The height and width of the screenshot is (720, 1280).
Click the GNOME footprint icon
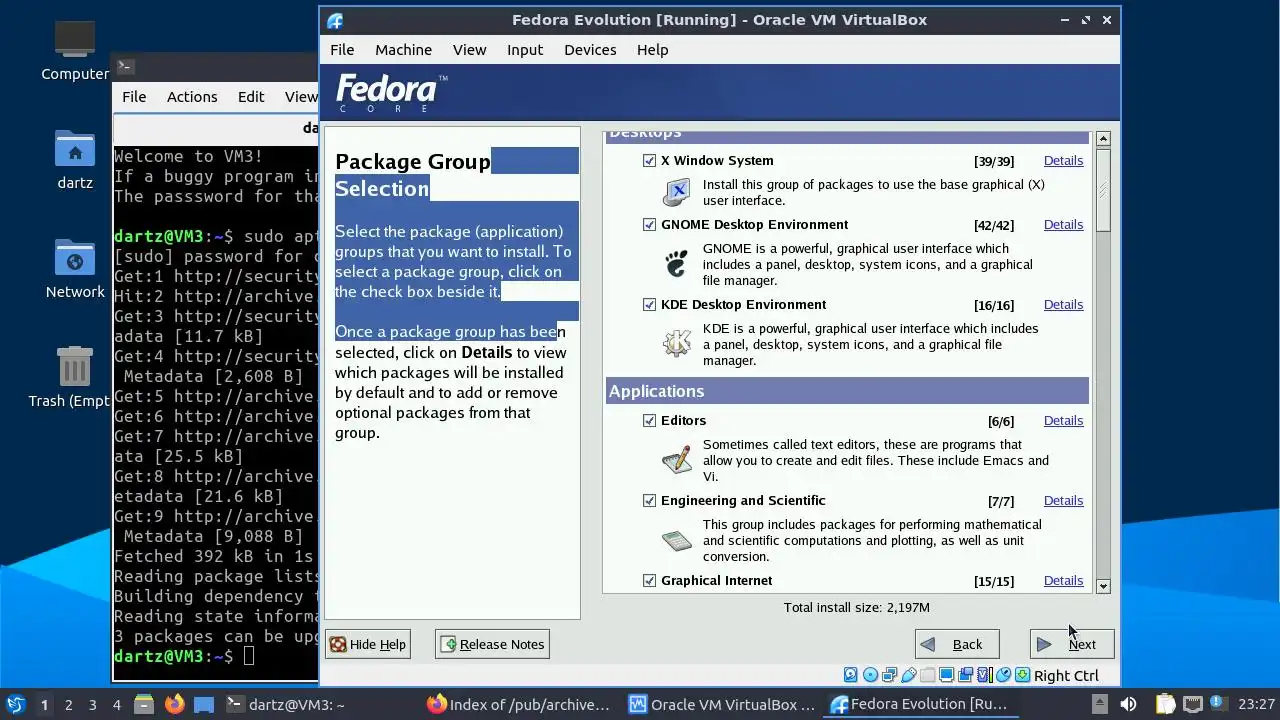677,263
